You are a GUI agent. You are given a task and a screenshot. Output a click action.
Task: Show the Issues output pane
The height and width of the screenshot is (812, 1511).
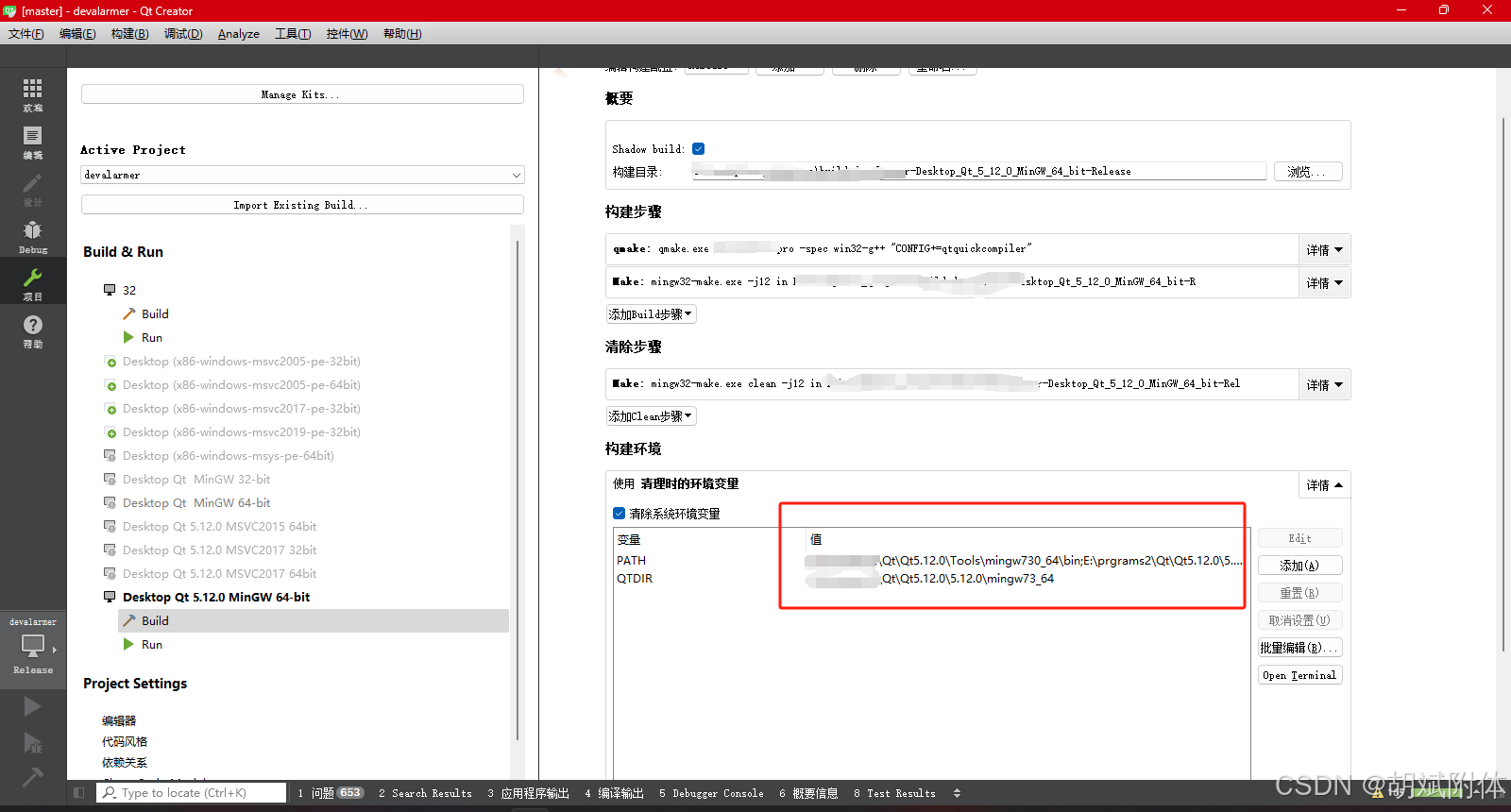[331, 793]
